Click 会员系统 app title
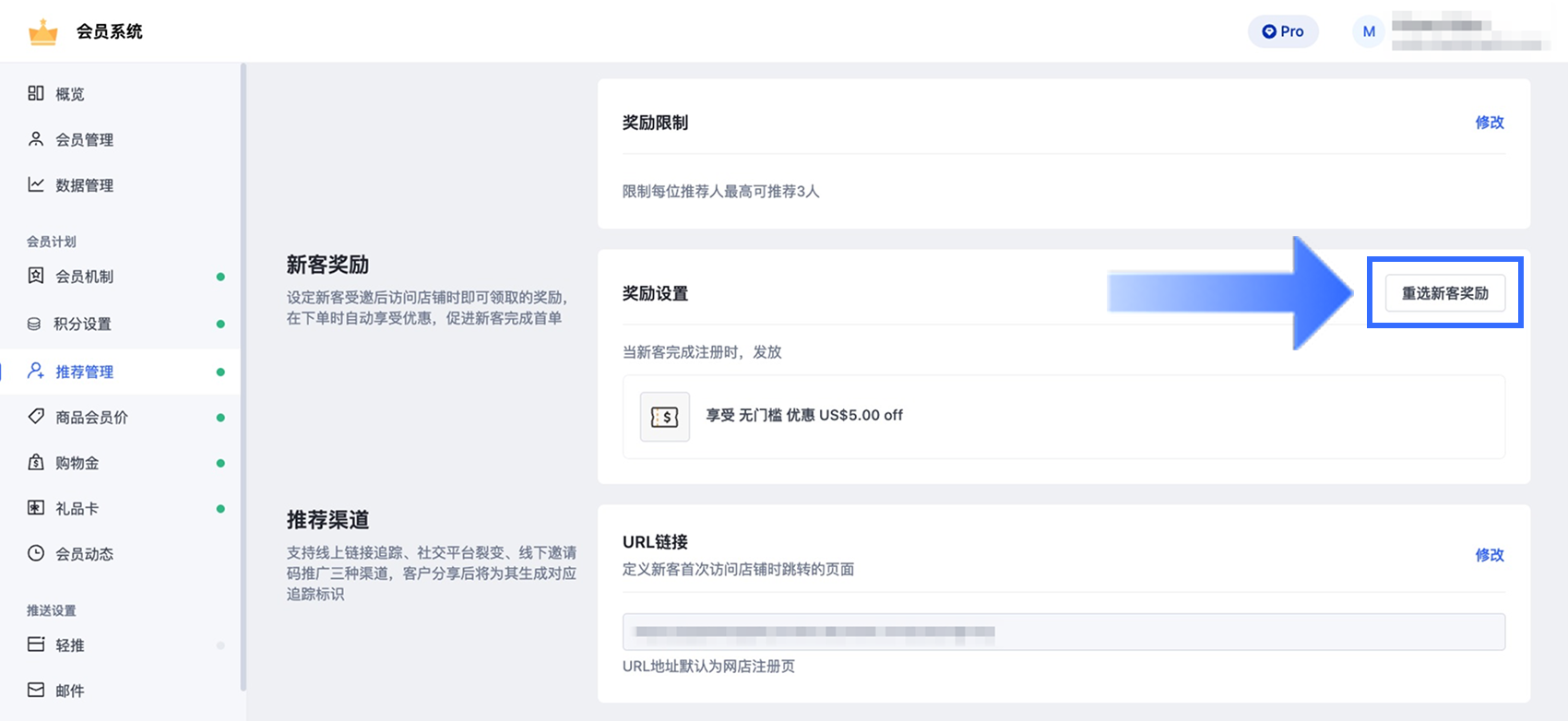 (x=109, y=31)
